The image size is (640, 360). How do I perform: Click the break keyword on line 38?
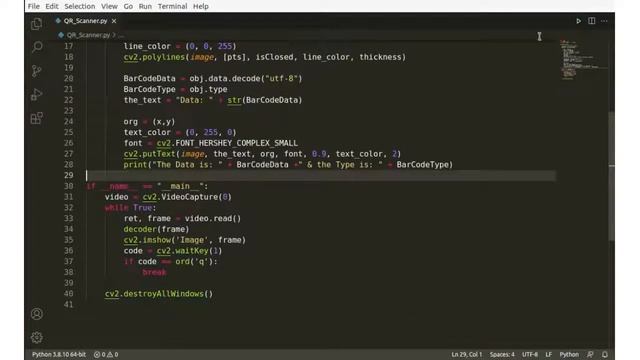154,272
